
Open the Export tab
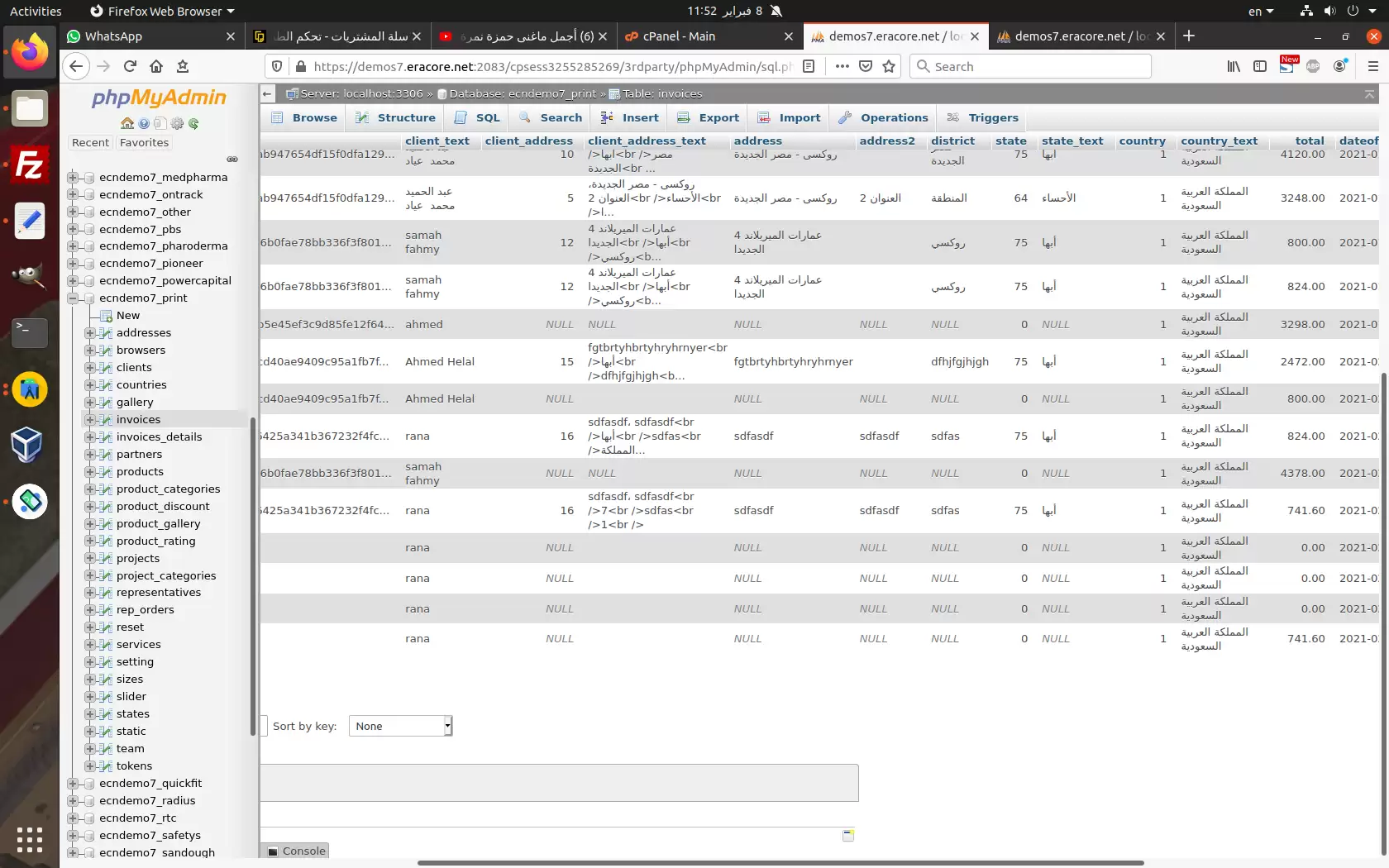pos(709,118)
